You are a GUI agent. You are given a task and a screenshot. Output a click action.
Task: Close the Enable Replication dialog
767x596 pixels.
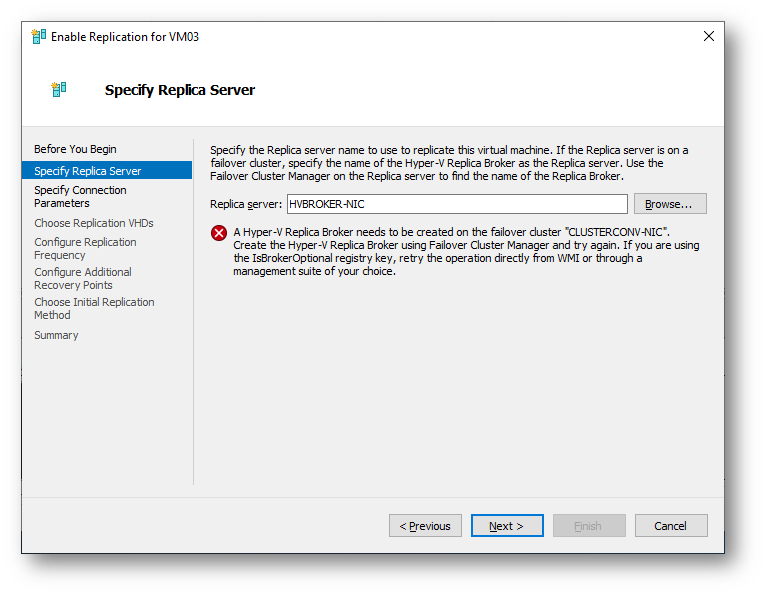[x=709, y=36]
